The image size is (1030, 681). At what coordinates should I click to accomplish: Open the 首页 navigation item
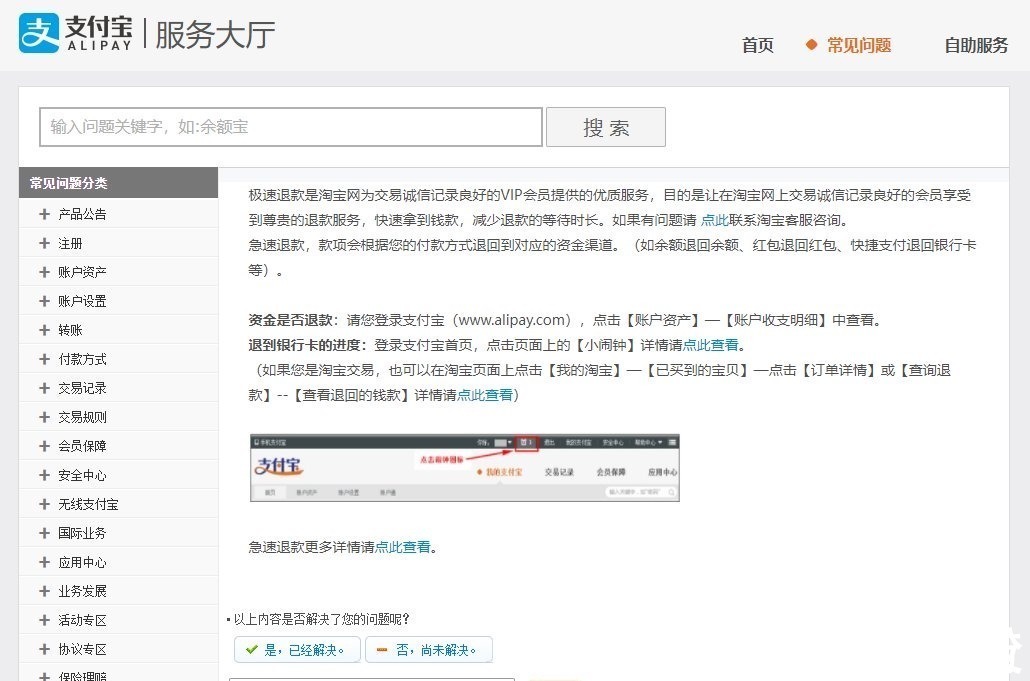pos(757,45)
